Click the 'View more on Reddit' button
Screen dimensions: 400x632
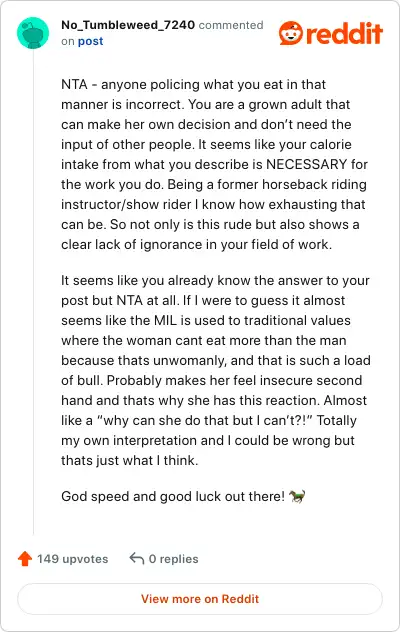pyautogui.click(x=200, y=599)
